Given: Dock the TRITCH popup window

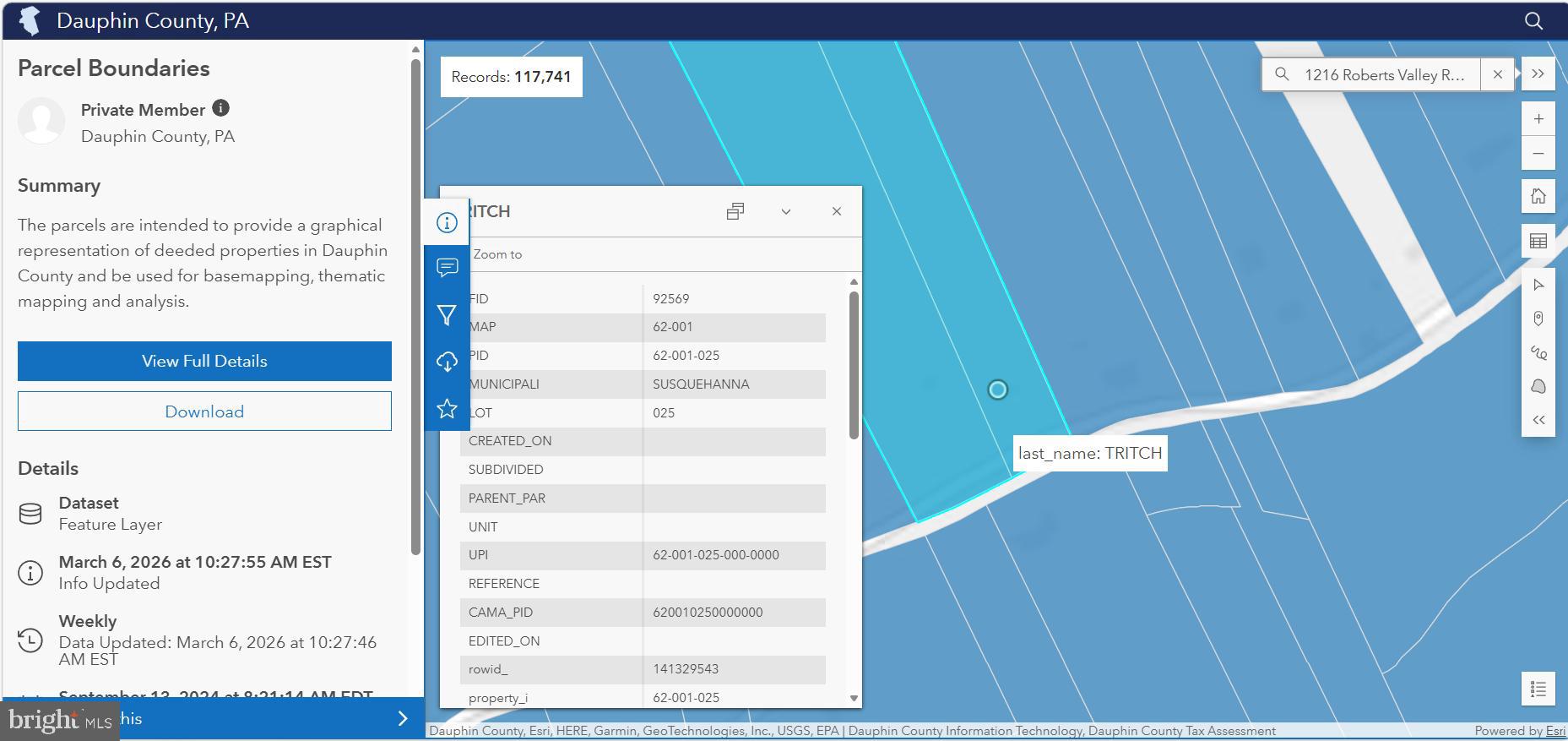Looking at the screenshot, I should point(735,211).
